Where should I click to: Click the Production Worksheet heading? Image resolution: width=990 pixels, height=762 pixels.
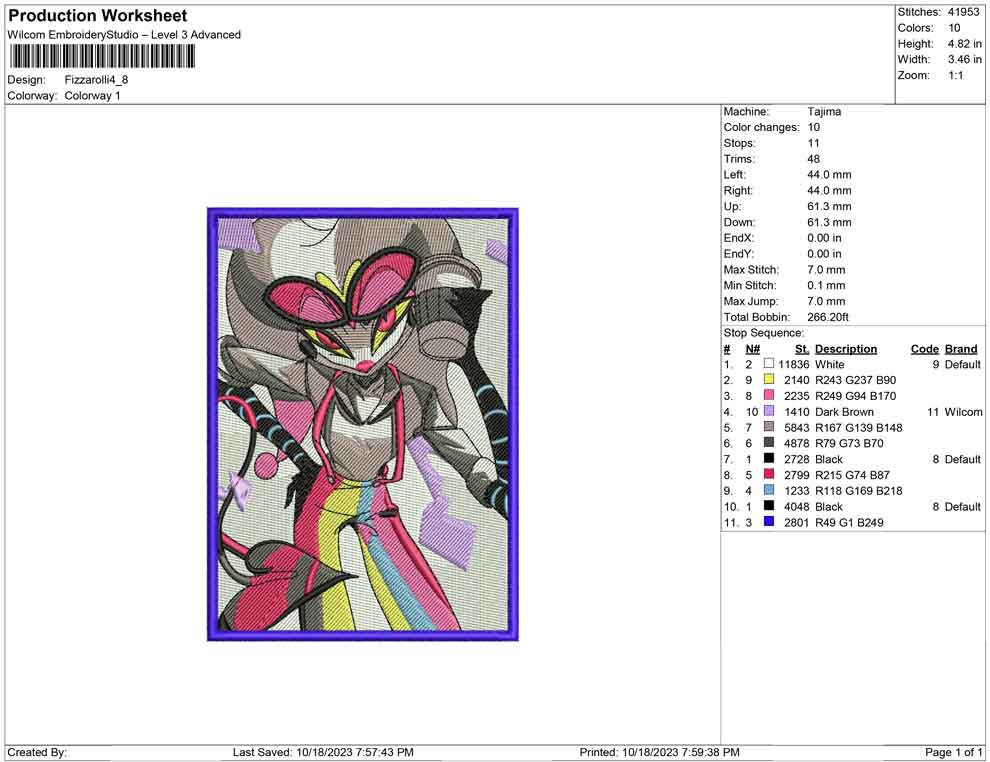coord(98,16)
